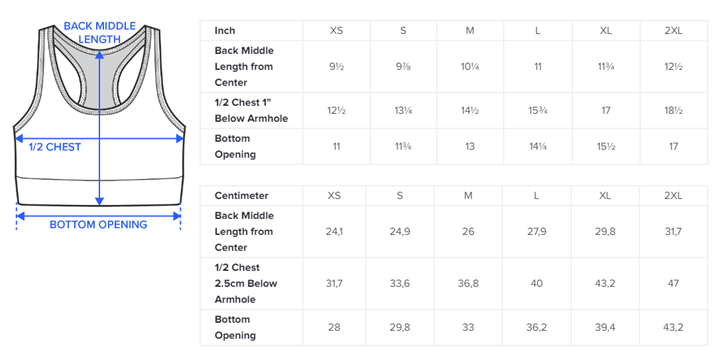The image size is (717, 360).
Task: Click the BOTTOM OPENING label on diagram
Action: click(98, 225)
